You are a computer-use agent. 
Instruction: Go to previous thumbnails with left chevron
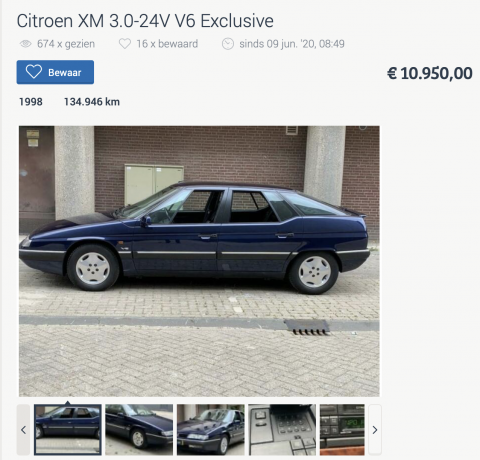click(x=23, y=430)
